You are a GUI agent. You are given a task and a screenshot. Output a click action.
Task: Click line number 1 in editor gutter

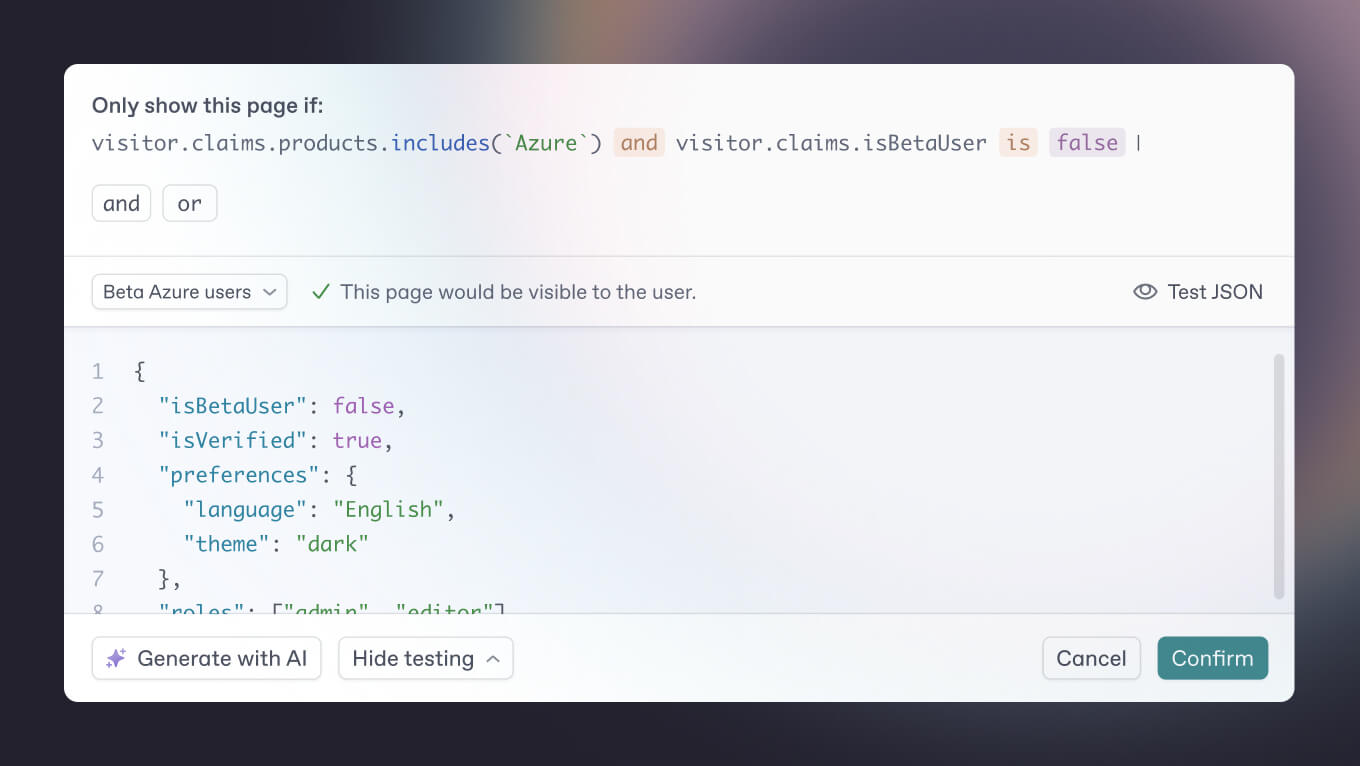click(98, 372)
